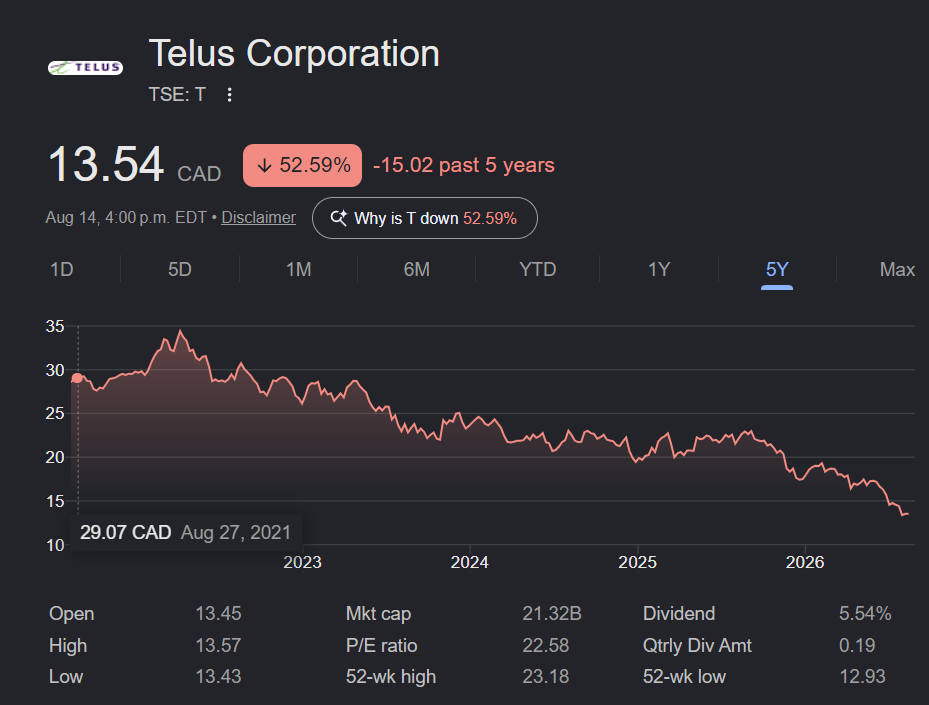Image resolution: width=929 pixels, height=705 pixels.
Task: Open the three-dot options menu
Action: pos(229,95)
